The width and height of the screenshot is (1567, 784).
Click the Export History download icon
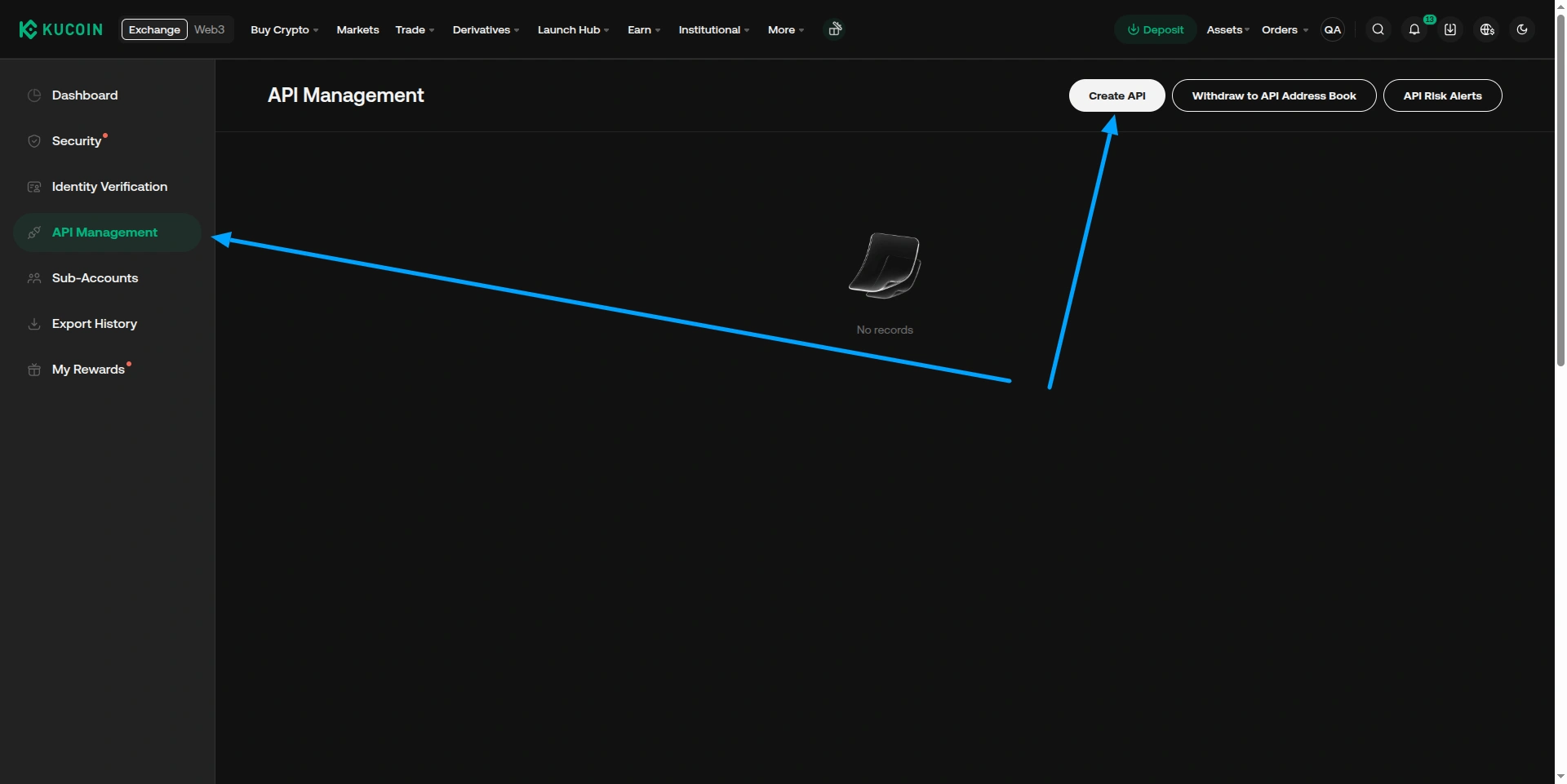34,324
